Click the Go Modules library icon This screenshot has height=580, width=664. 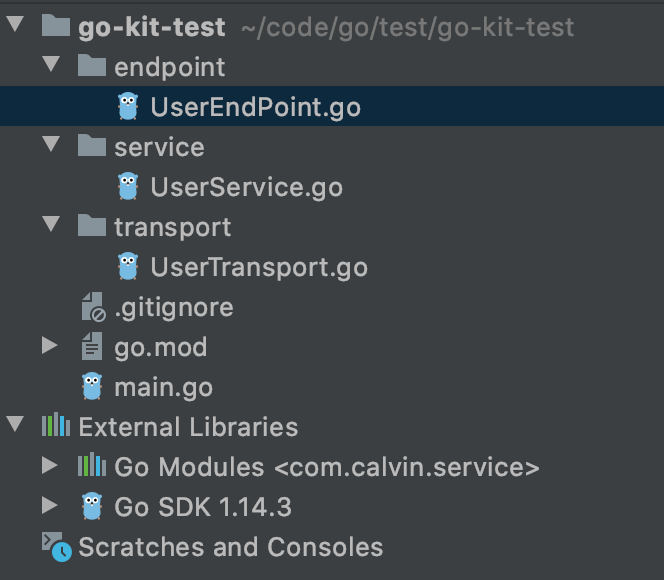point(92,467)
